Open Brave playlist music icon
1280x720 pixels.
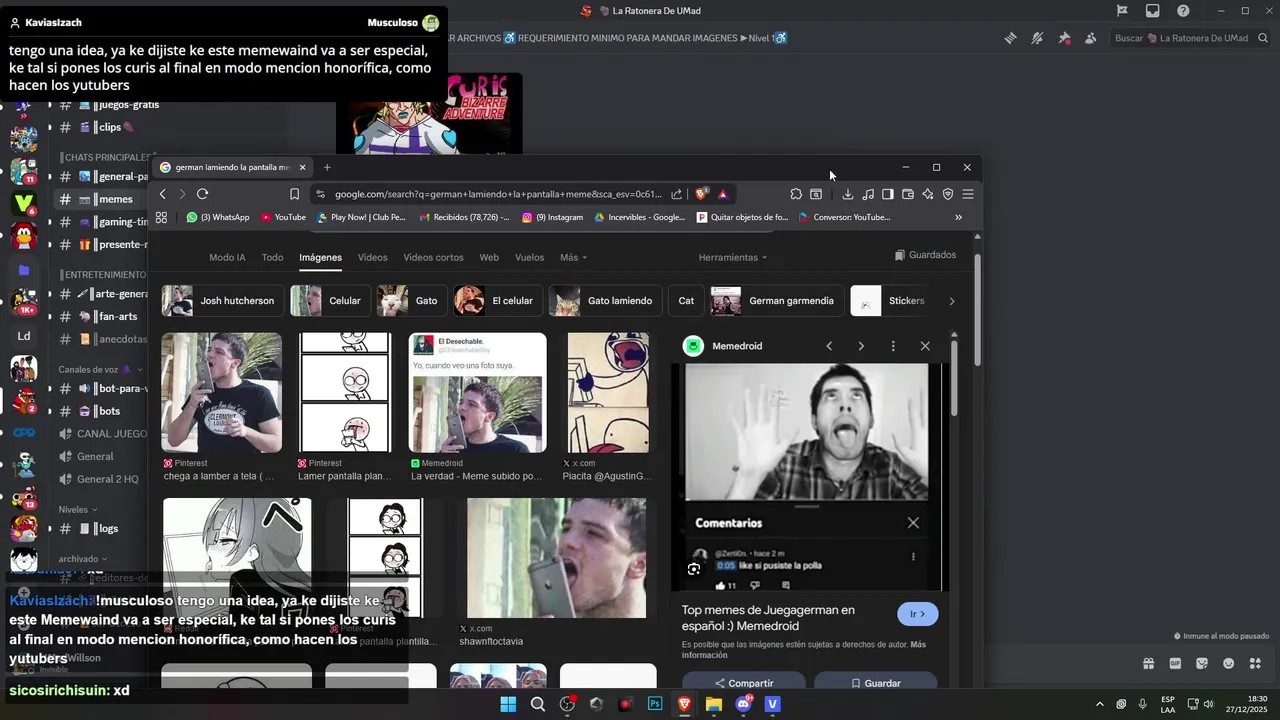click(868, 194)
